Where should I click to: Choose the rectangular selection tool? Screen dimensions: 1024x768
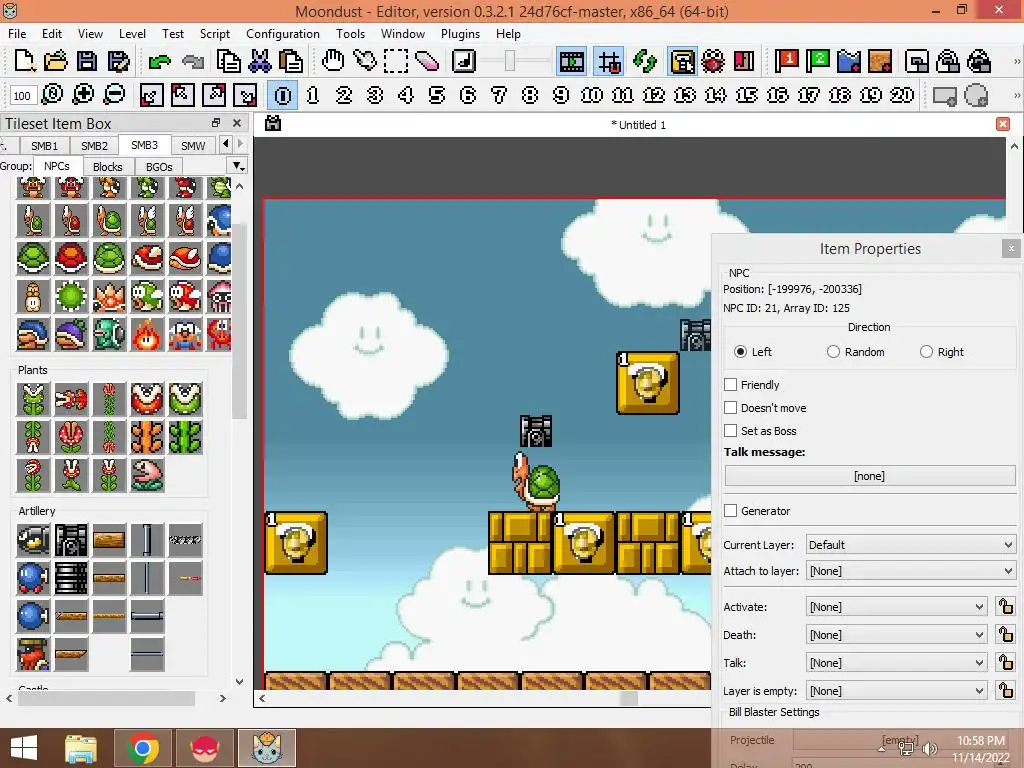[396, 61]
